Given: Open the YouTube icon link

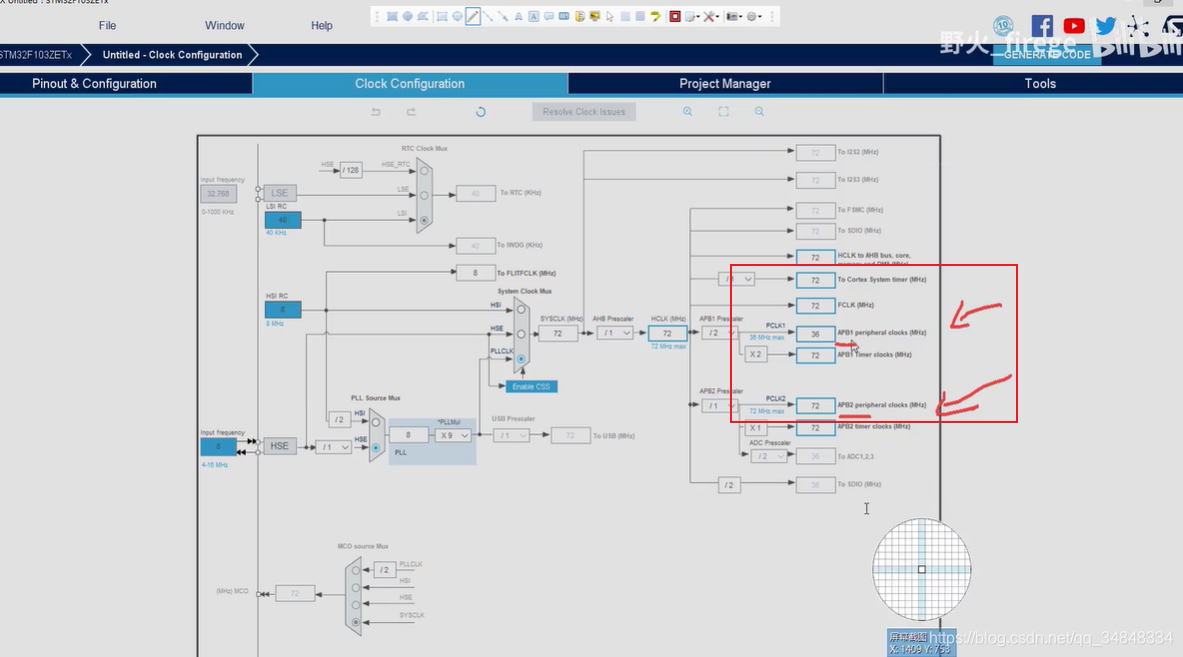Looking at the screenshot, I should (1074, 26).
